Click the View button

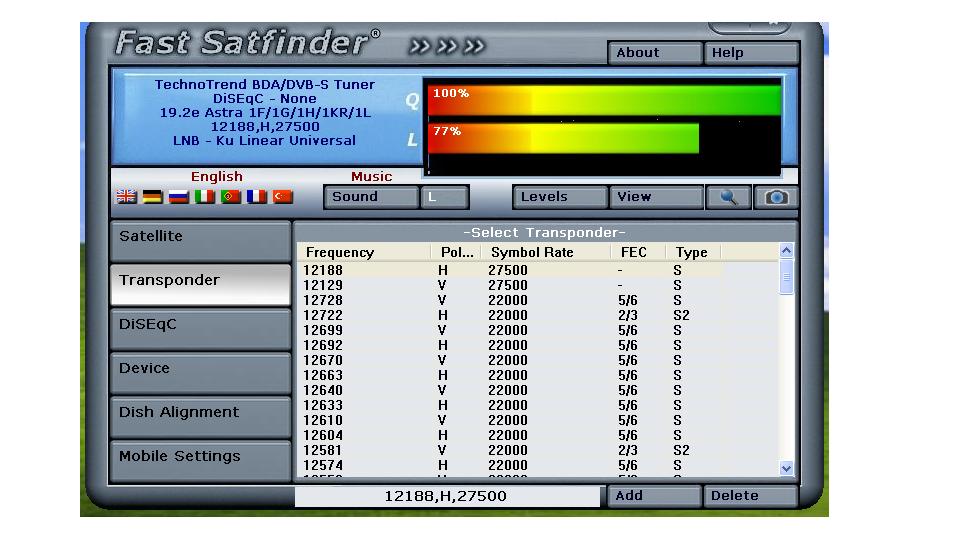(656, 197)
